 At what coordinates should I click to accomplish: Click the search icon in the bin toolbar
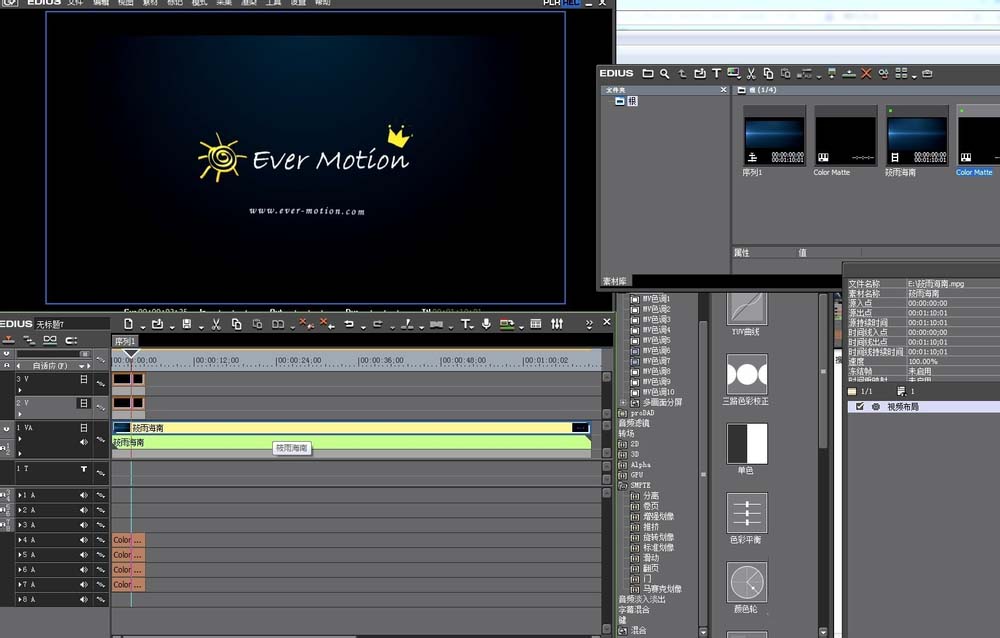coord(664,73)
